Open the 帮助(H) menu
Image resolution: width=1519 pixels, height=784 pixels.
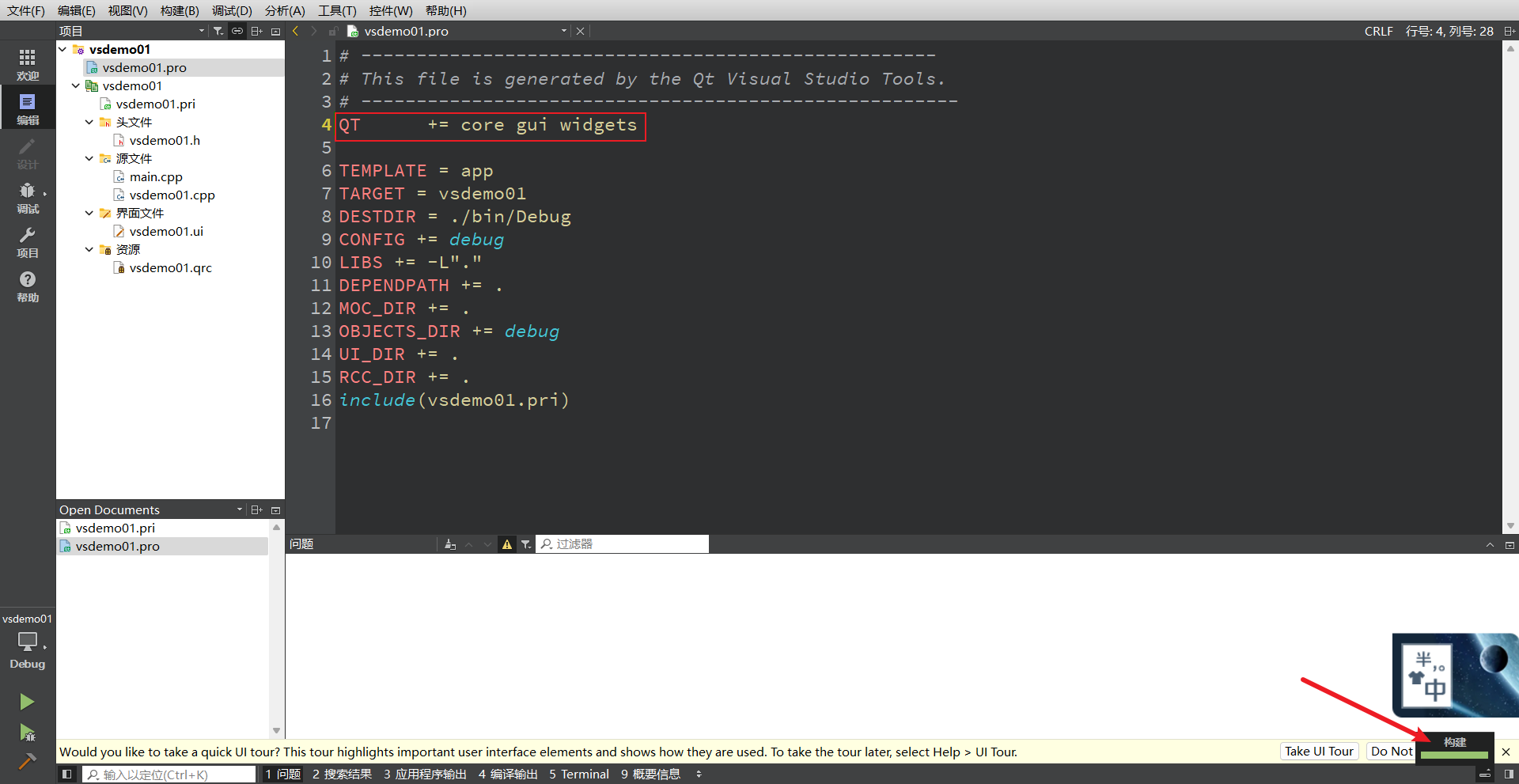tap(446, 10)
